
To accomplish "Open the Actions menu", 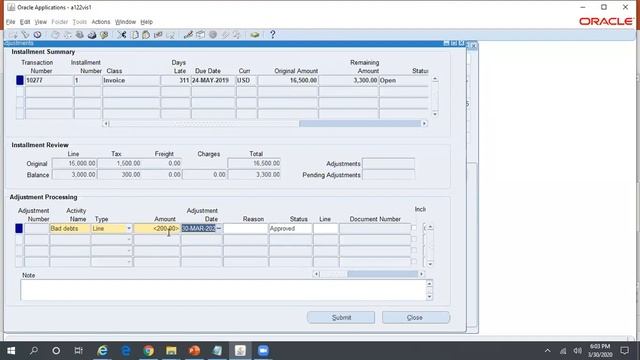I will point(101,22).
